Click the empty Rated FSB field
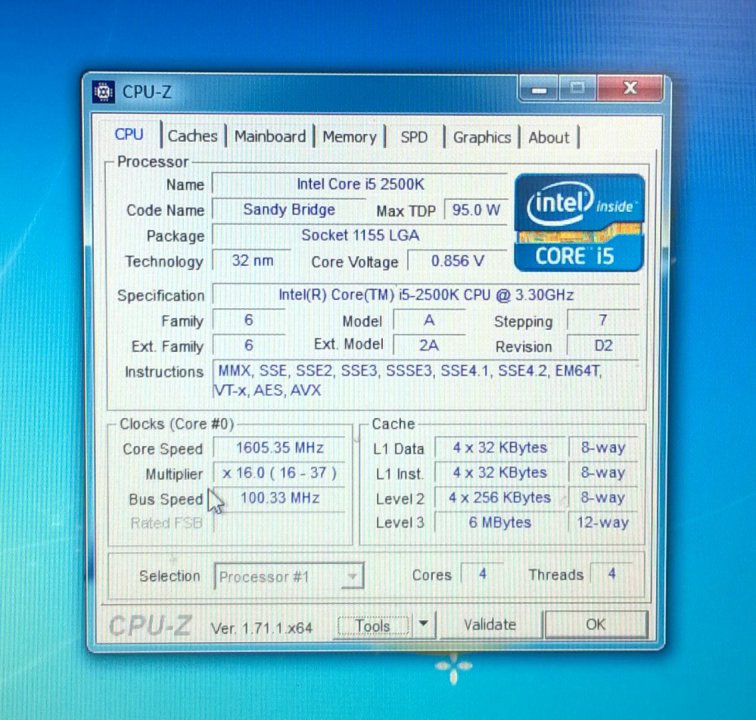Image resolution: width=756 pixels, height=720 pixels. (x=280, y=523)
